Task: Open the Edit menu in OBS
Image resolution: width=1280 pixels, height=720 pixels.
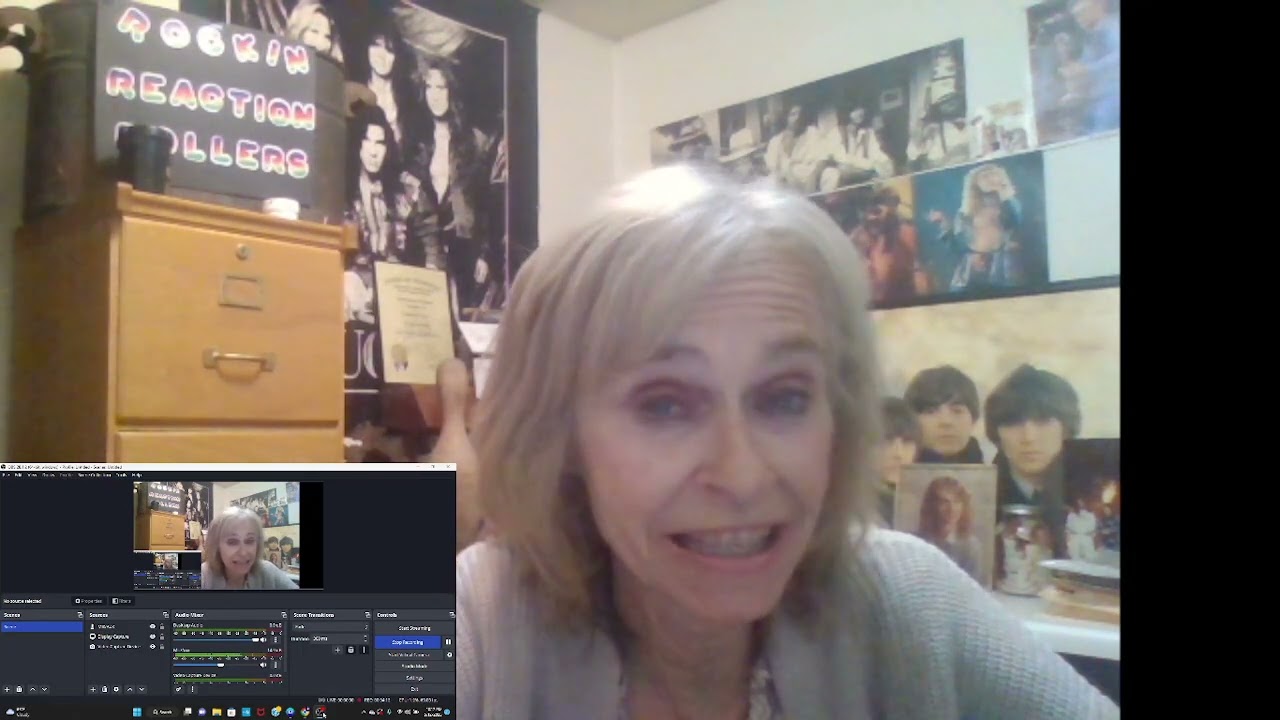Action: coord(18,475)
